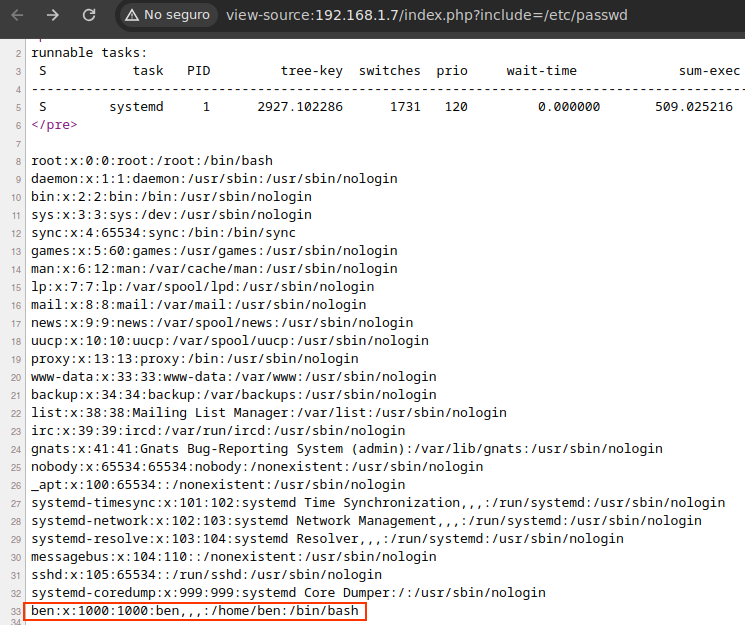This screenshot has width=745, height=625.
Task: Go back with the browser back arrow
Action: [x=18, y=15]
